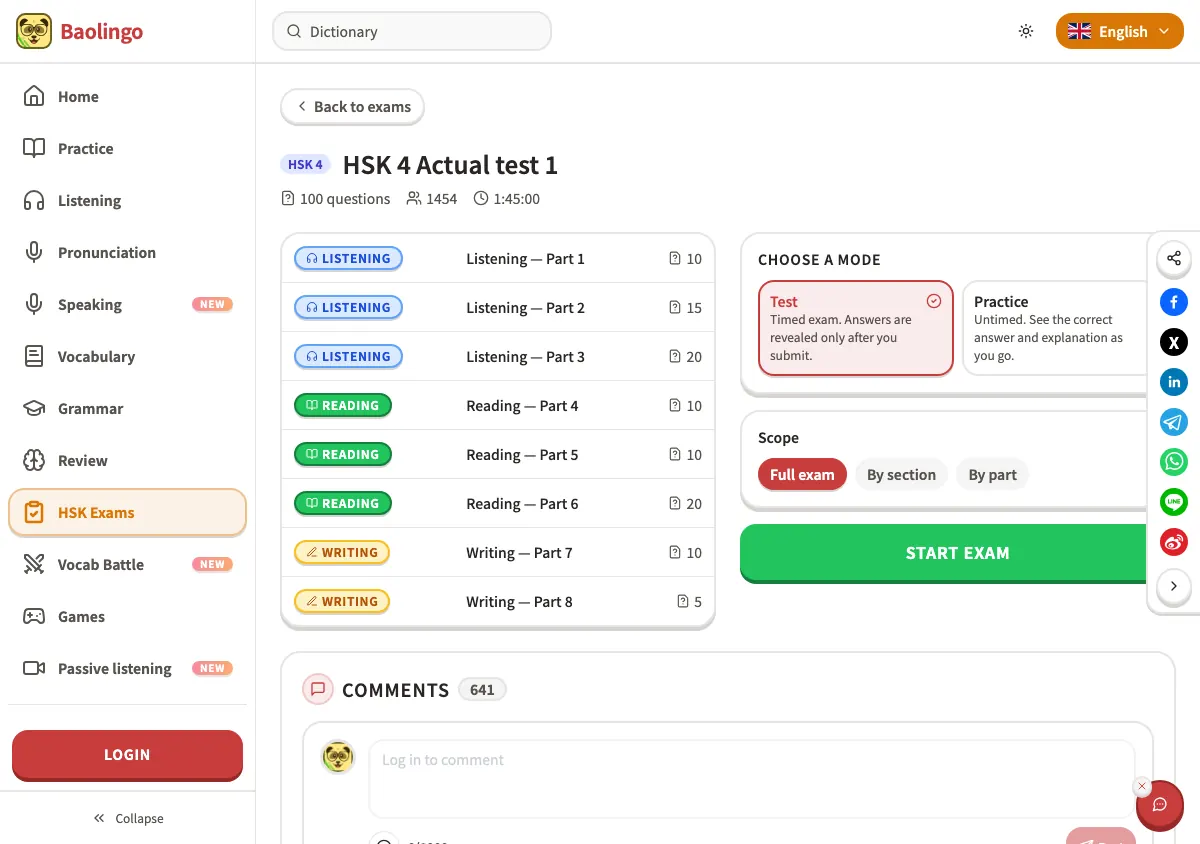Share on Facebook

1174,302
